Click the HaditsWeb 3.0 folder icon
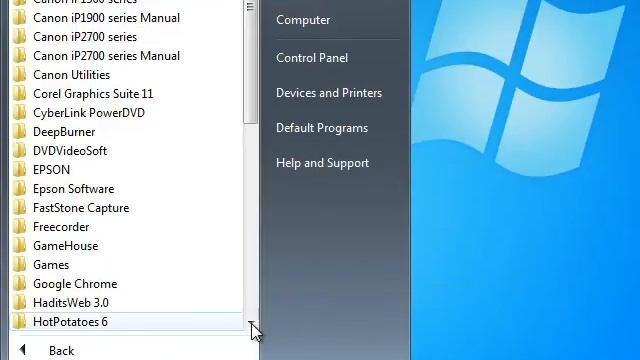 click(19, 302)
